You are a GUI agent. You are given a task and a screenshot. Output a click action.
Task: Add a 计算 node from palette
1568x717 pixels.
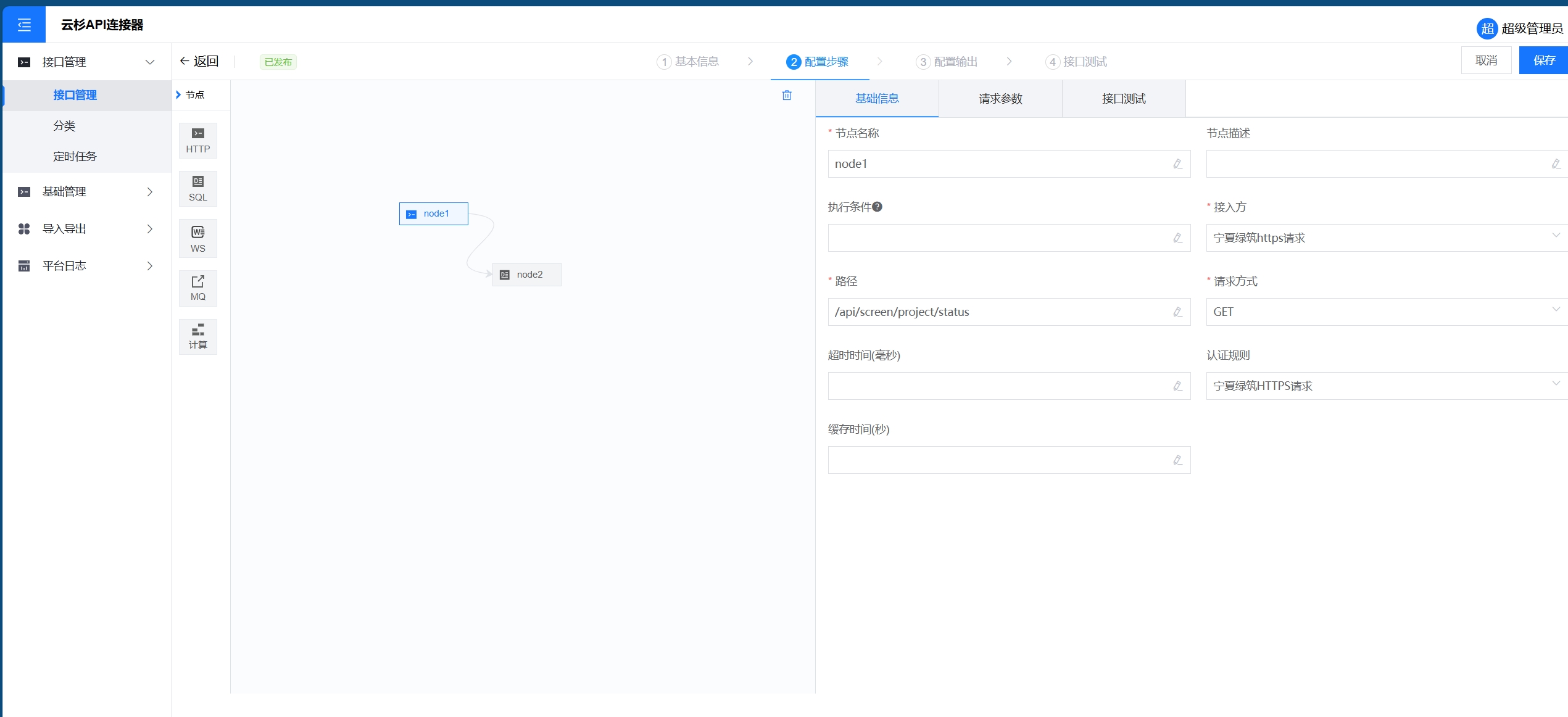point(198,337)
